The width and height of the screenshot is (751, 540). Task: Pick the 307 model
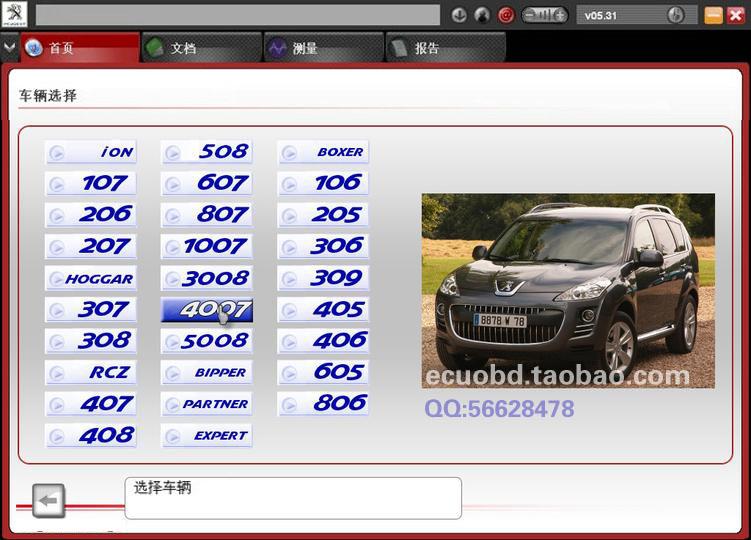91,310
